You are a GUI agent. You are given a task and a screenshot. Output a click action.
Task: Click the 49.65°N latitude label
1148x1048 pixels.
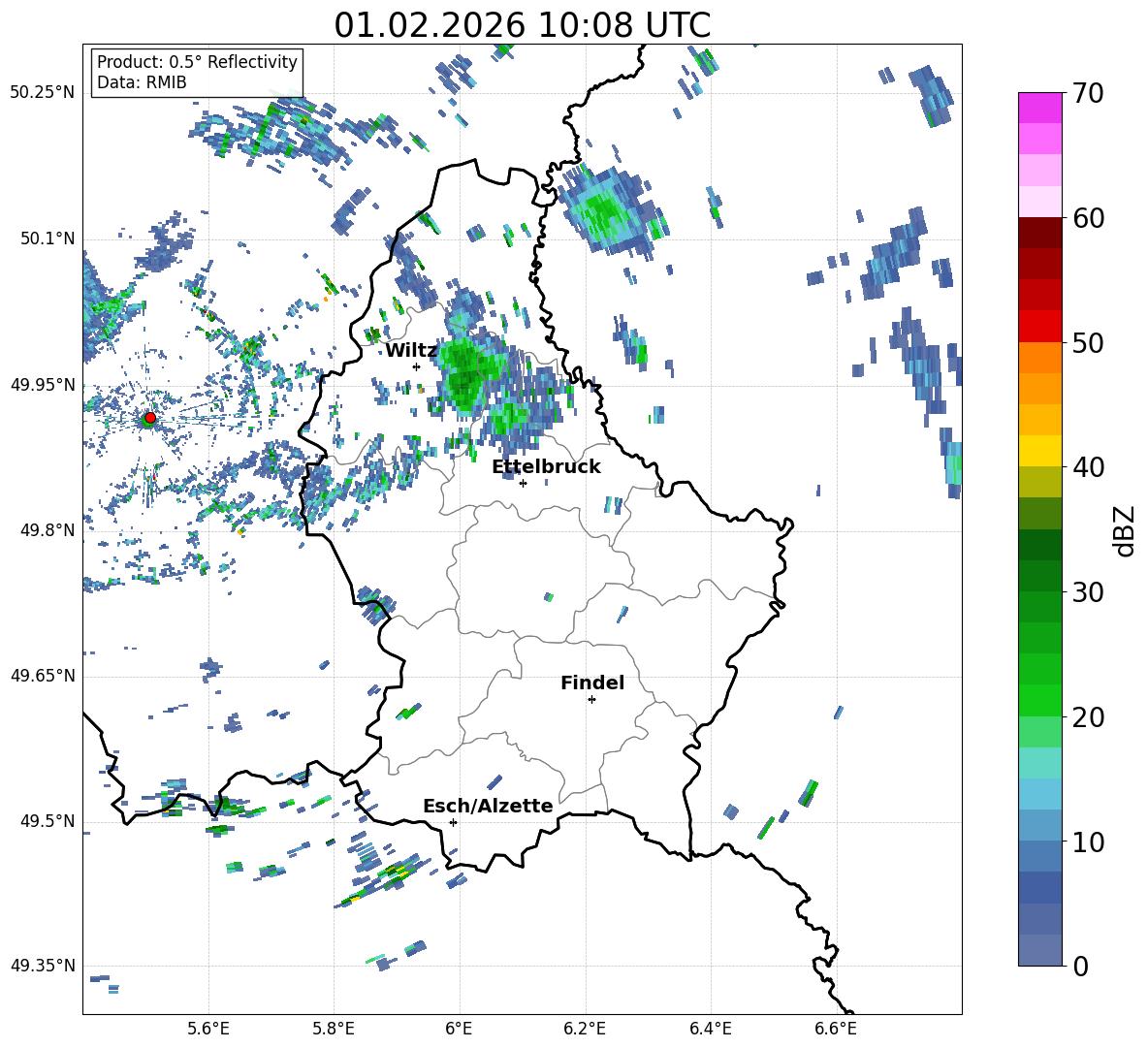pyautogui.click(x=42, y=676)
